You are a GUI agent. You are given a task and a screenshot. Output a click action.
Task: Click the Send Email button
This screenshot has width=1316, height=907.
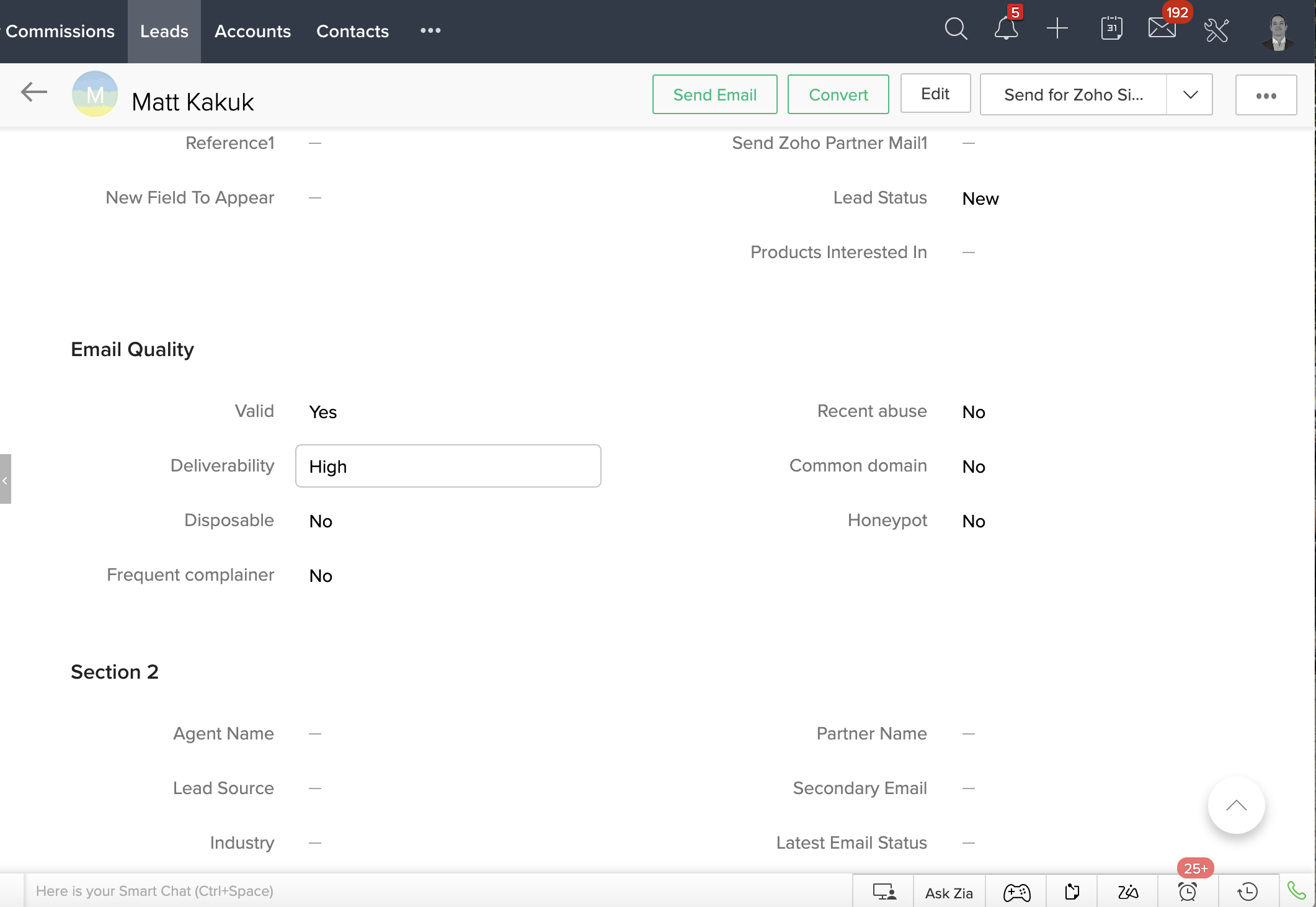(714, 95)
